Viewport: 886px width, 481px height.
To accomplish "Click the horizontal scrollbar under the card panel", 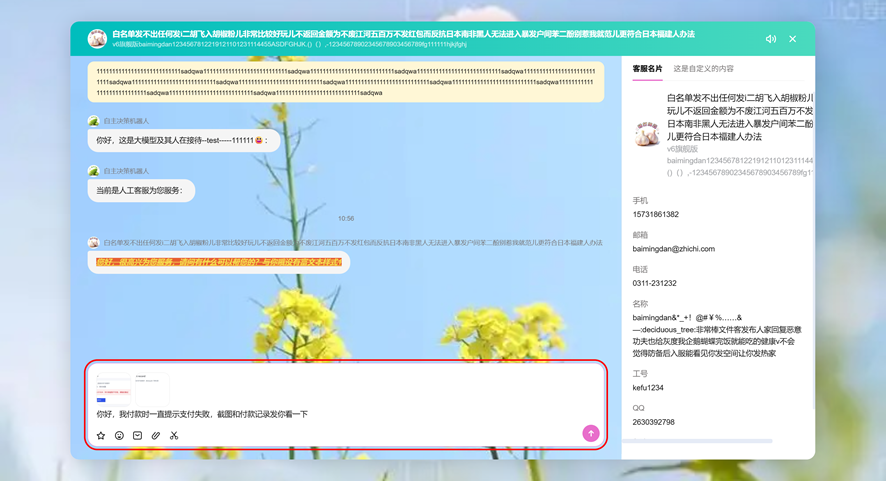I will pos(697,441).
